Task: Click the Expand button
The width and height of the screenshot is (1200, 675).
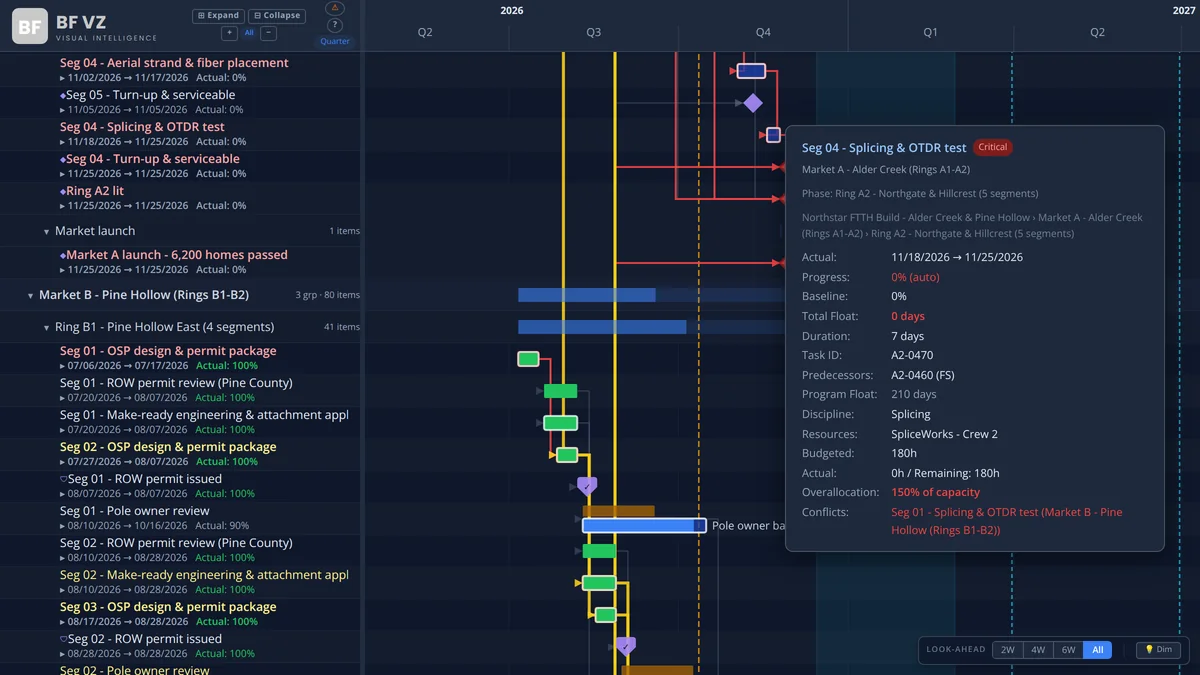Action: tap(218, 16)
